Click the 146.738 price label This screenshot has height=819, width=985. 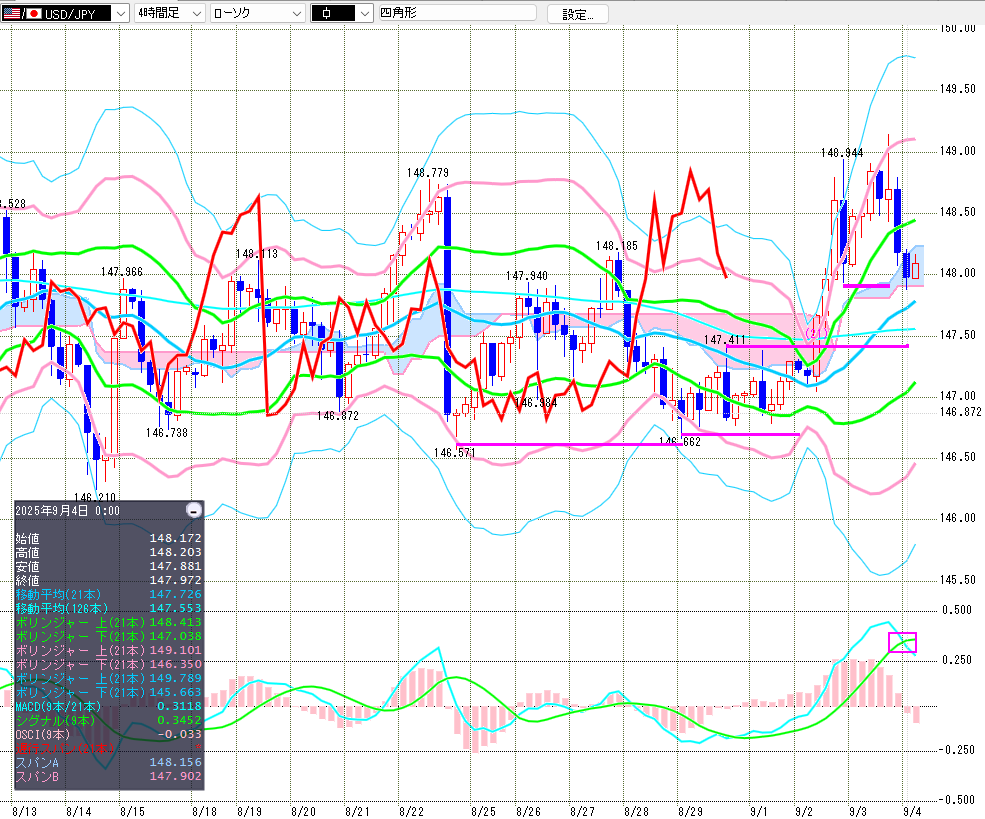coord(166,433)
